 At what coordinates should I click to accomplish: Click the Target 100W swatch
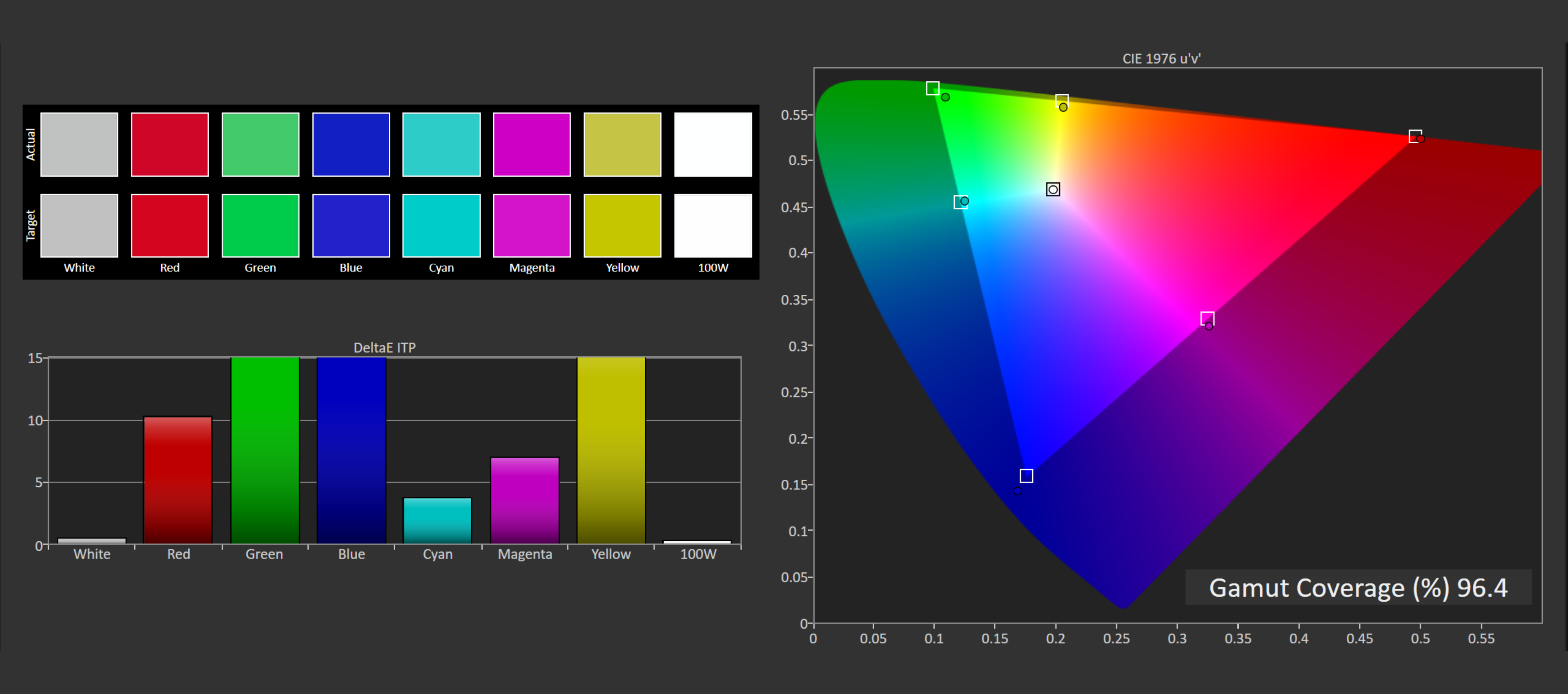tap(713, 226)
